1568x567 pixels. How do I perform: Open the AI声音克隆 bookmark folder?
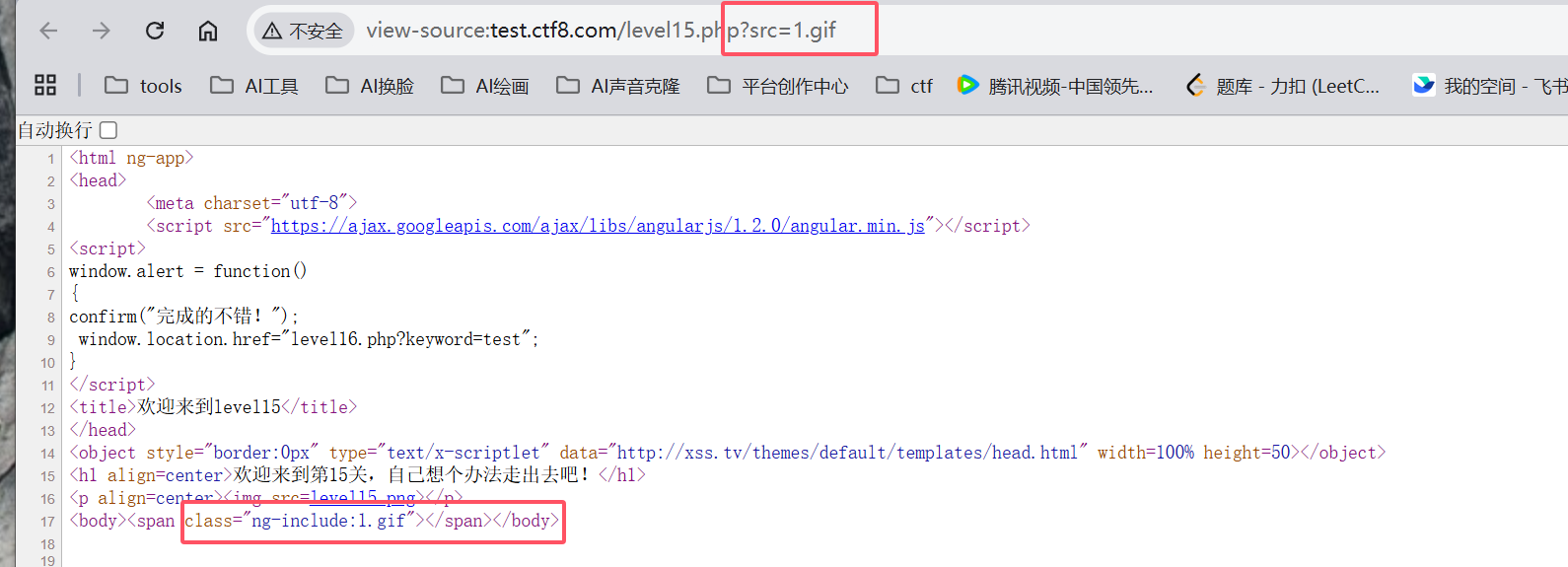[618, 86]
